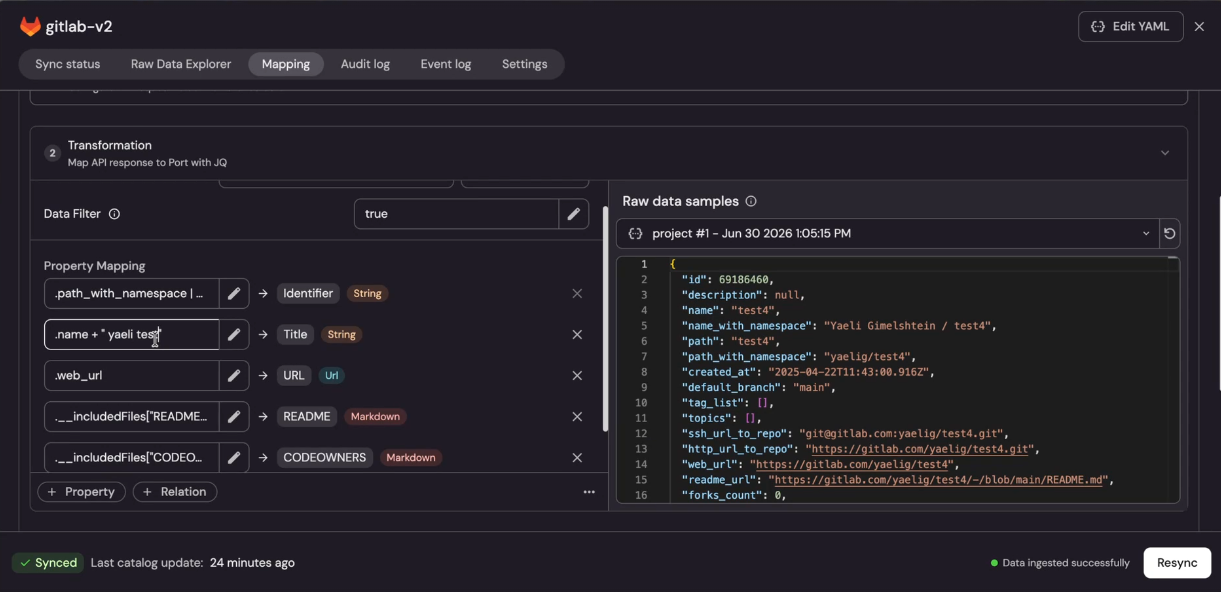Close the gitlab-v2 integration panel
1221x592 pixels.
point(1199,27)
